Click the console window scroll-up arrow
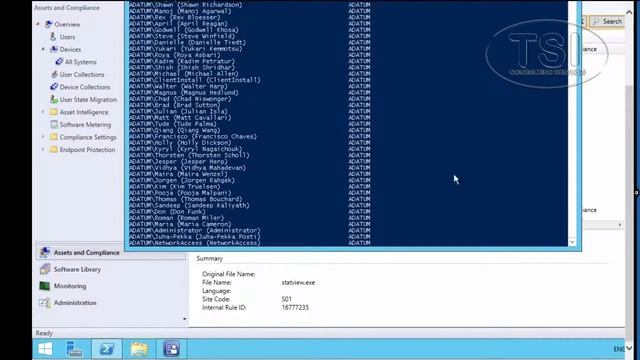This screenshot has width=640, height=360. click(x=629, y=13)
